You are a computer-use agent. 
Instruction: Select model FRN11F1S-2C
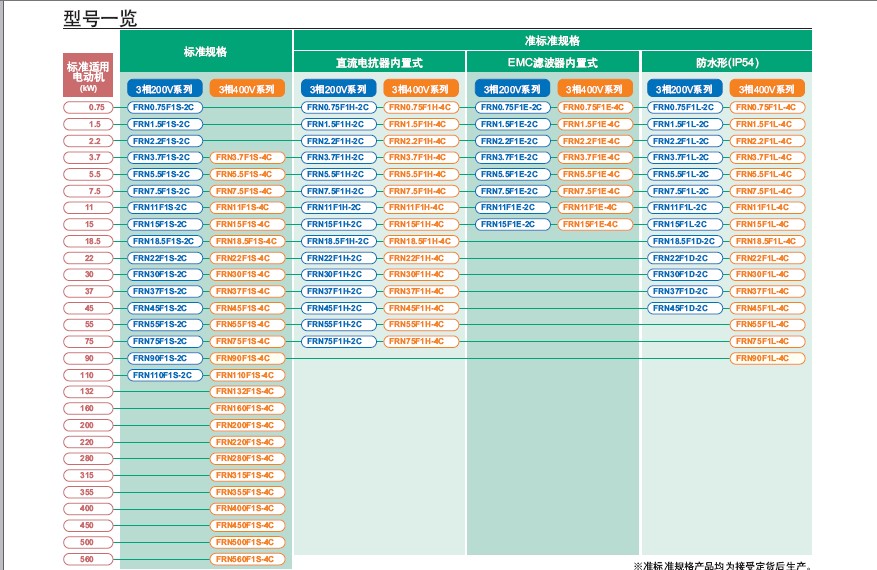(x=165, y=208)
